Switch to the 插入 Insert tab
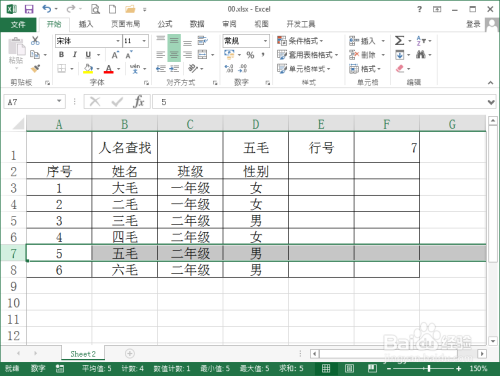The width and height of the screenshot is (500, 376). (86, 24)
